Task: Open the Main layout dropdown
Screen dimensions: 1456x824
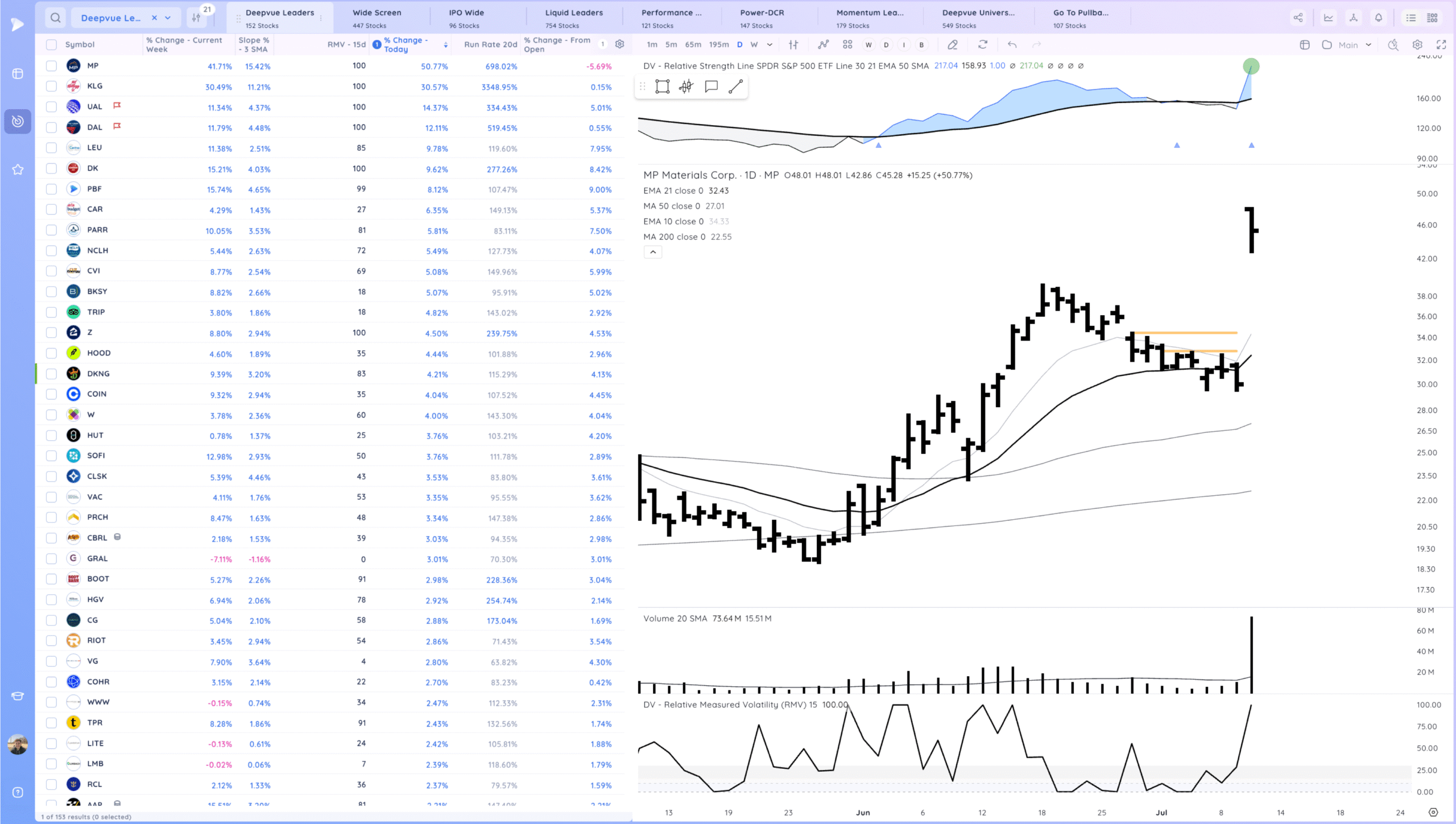Action: point(1354,44)
